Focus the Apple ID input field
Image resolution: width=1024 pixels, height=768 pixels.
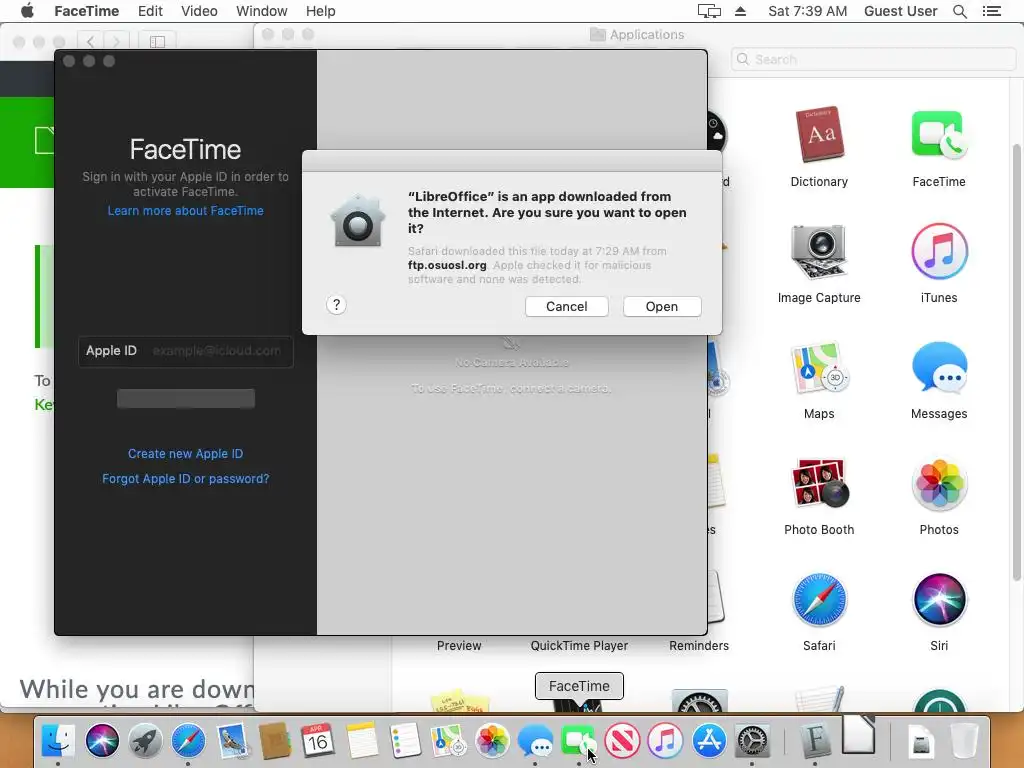tap(185, 351)
